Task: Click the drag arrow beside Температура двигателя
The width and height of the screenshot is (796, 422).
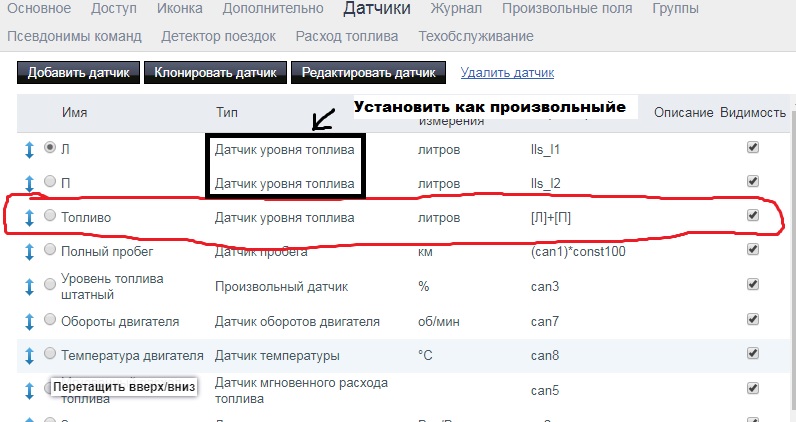Action: click(29, 356)
